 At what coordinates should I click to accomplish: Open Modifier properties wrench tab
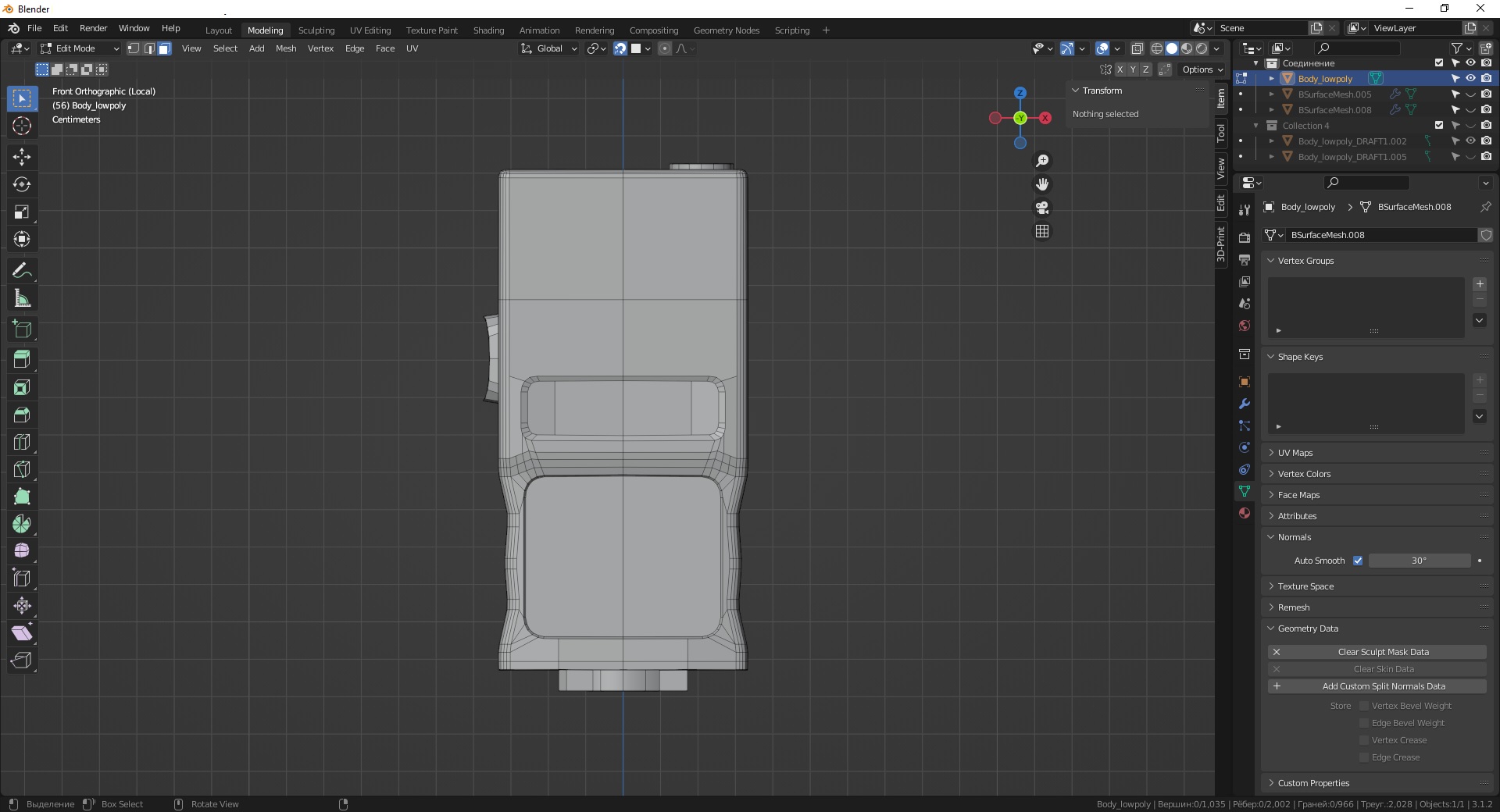1245,404
